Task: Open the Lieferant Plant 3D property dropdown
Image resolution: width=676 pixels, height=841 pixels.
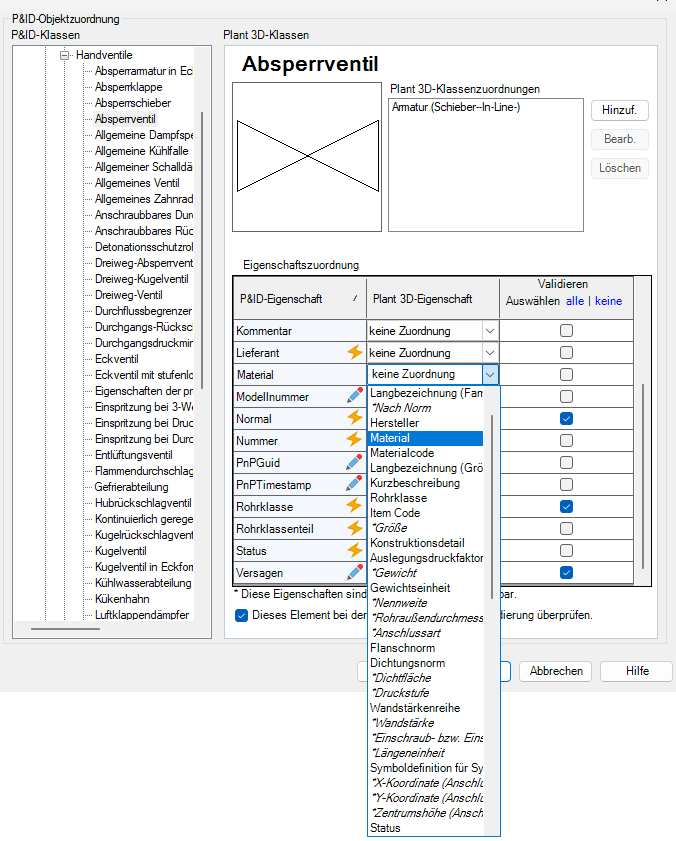Action: pyautogui.click(x=490, y=353)
